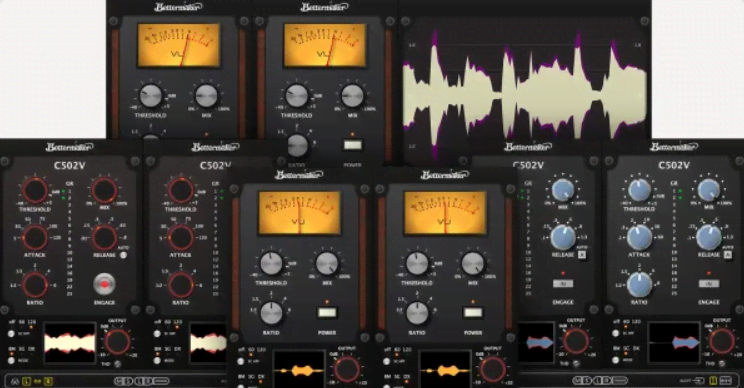Image resolution: width=744 pixels, height=388 pixels.
Task: Toggle SC HPF switch under rightmost blue-knob panel
Action: click(x=615, y=333)
